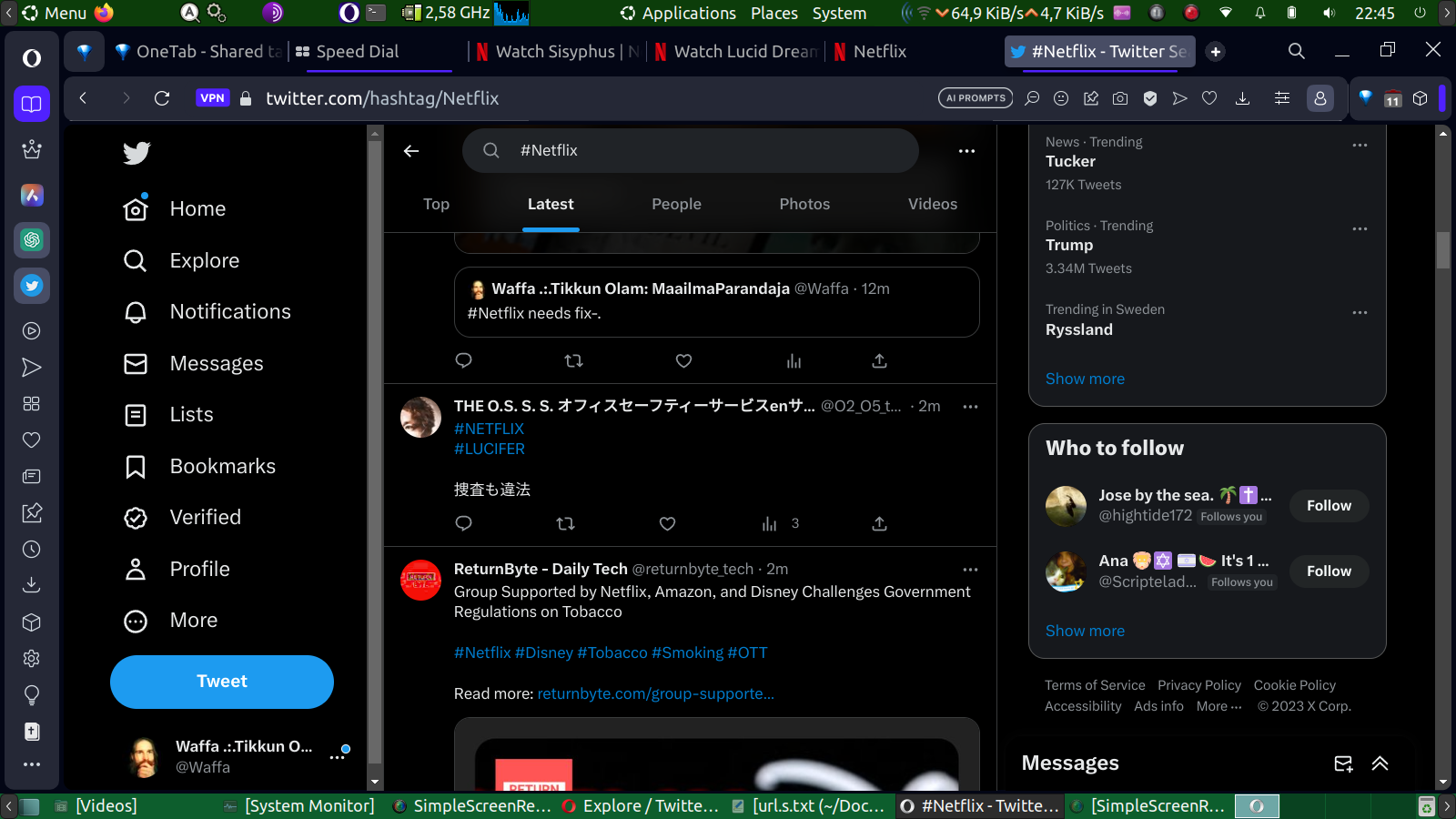Click the #Netflix search input field
This screenshot has width=1456, height=819.
[x=690, y=151]
